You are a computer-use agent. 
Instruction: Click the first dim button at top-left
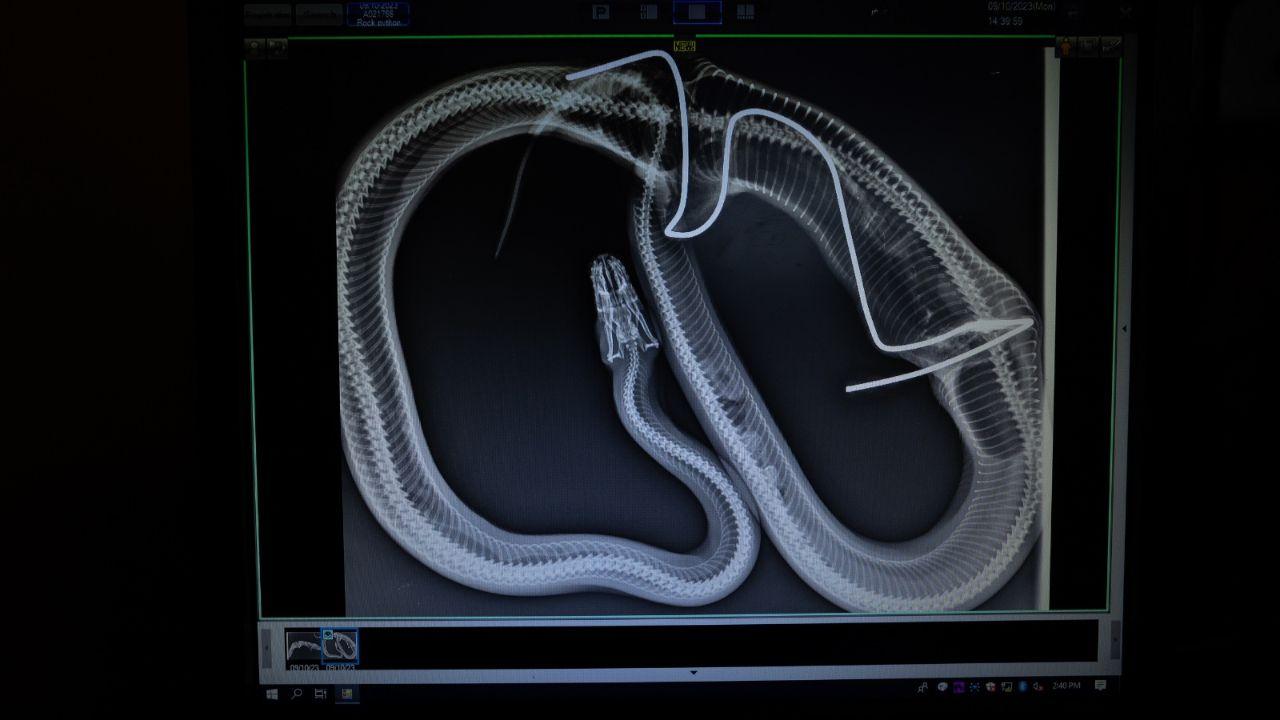tap(267, 14)
